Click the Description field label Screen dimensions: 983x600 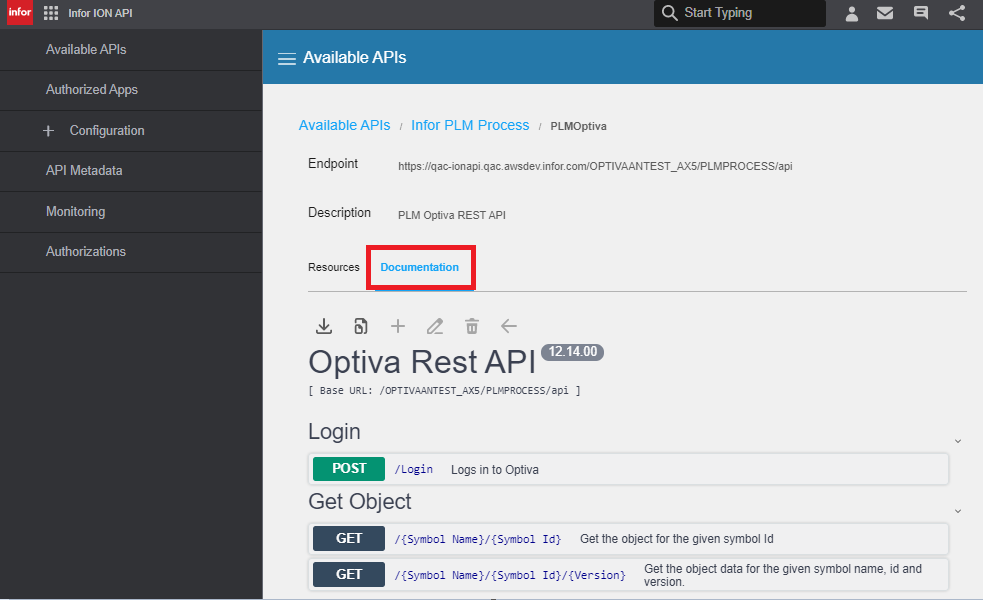[x=339, y=213]
